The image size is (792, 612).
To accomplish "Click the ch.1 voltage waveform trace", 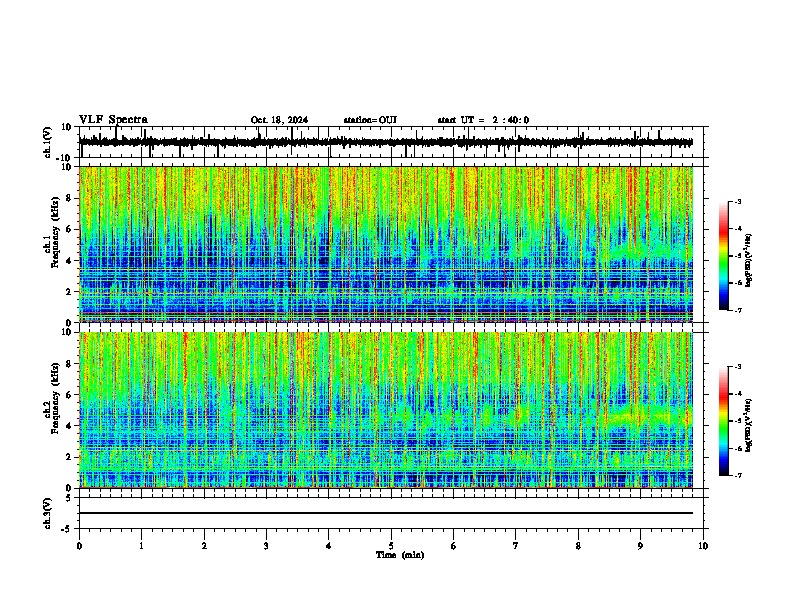I will coord(385,142).
